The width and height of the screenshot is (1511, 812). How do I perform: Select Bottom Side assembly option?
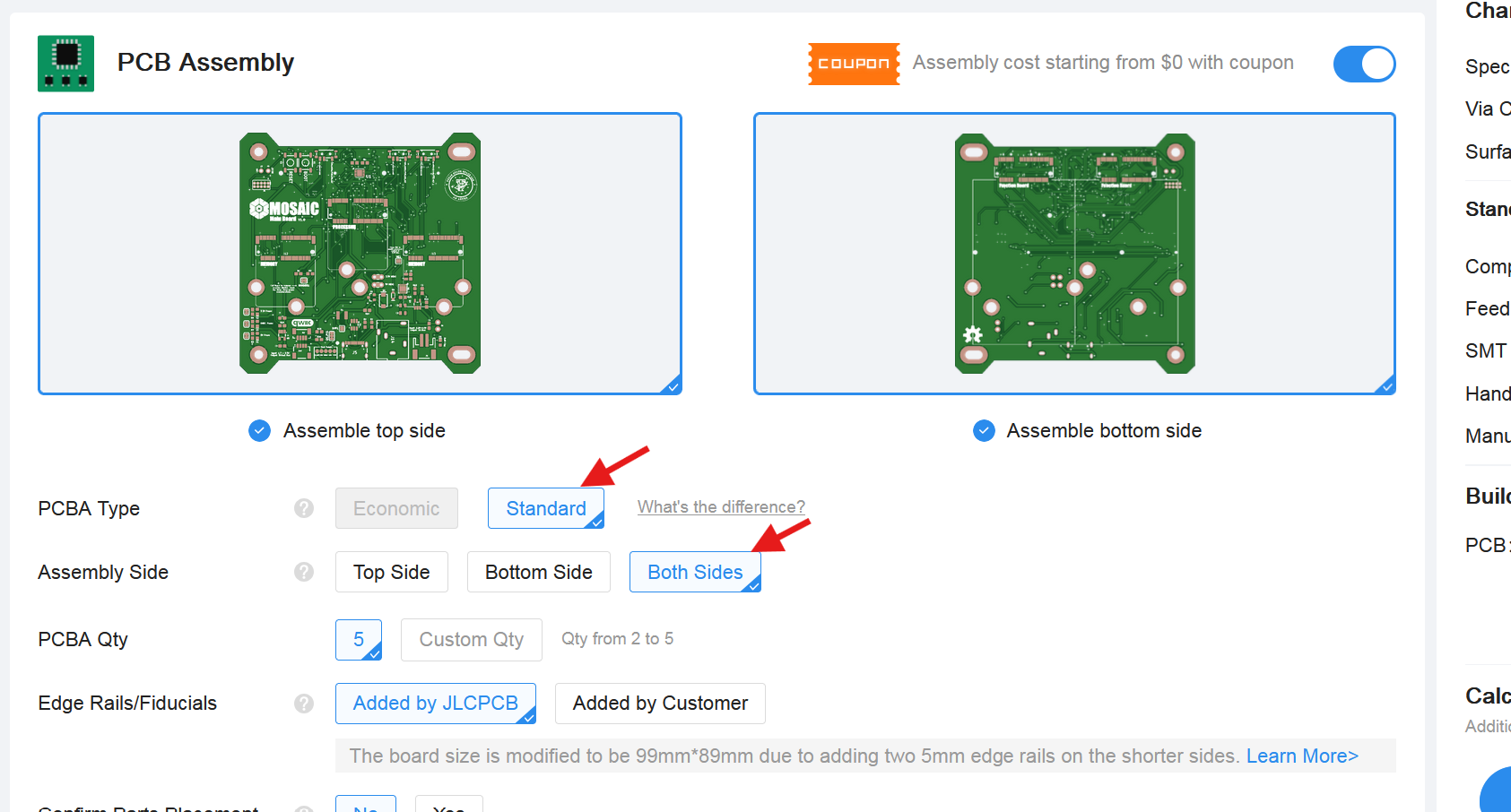click(x=539, y=572)
